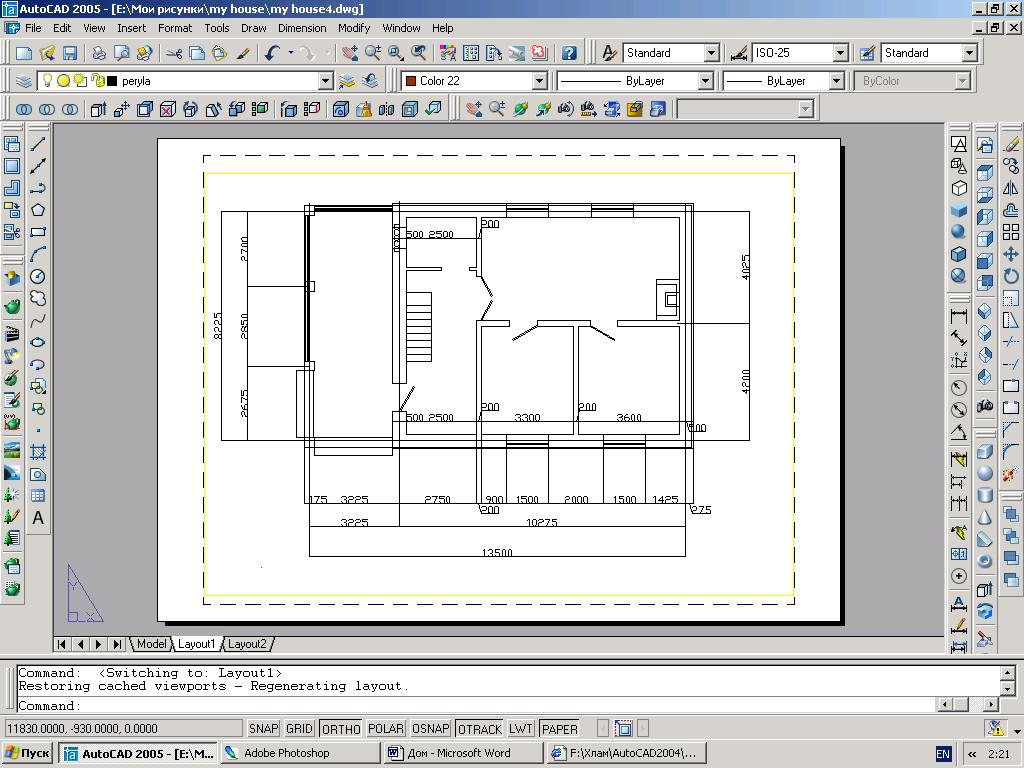
Task: Select the Line draw tool
Action: tap(38, 145)
